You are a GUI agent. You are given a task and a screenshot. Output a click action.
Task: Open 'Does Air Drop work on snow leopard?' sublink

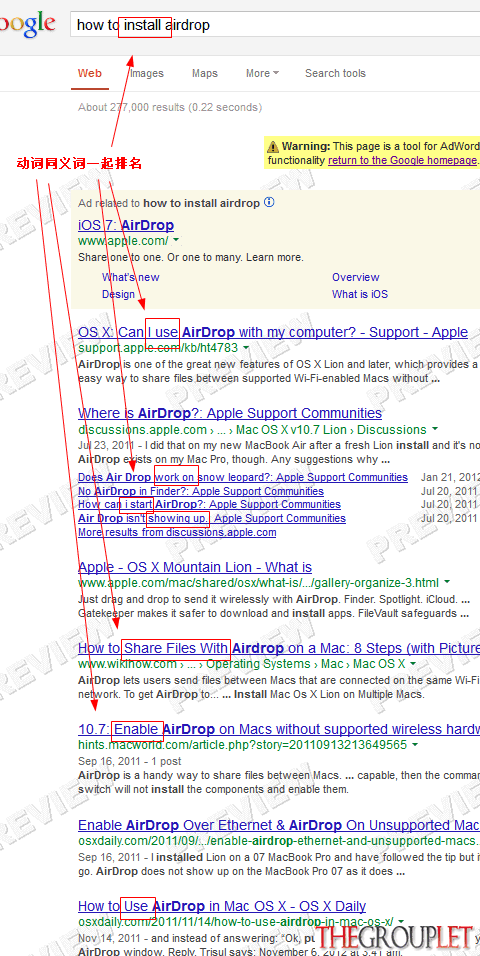pos(243,477)
